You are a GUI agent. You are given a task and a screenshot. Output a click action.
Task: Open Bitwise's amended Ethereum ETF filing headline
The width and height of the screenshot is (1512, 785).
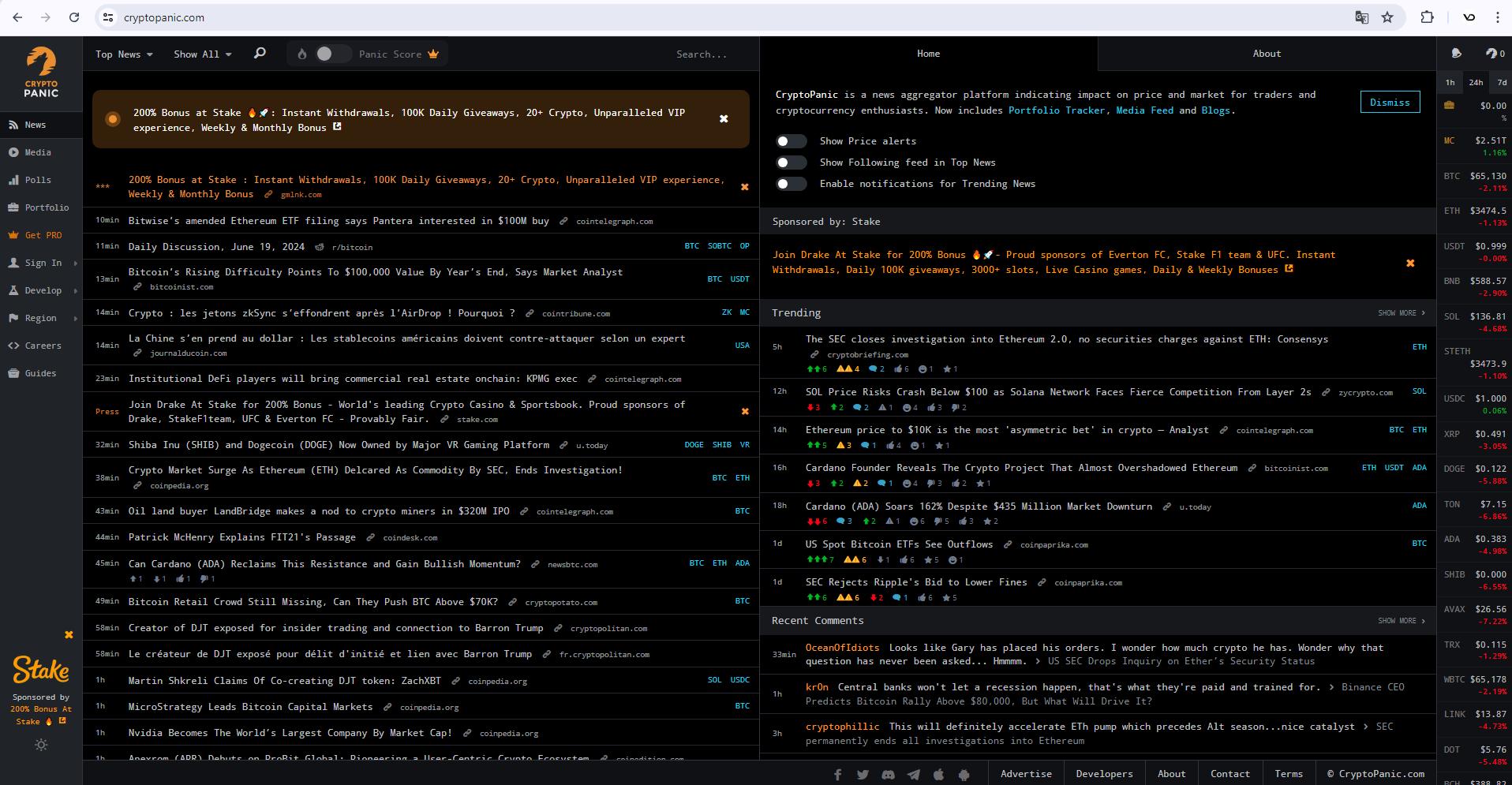(x=339, y=221)
